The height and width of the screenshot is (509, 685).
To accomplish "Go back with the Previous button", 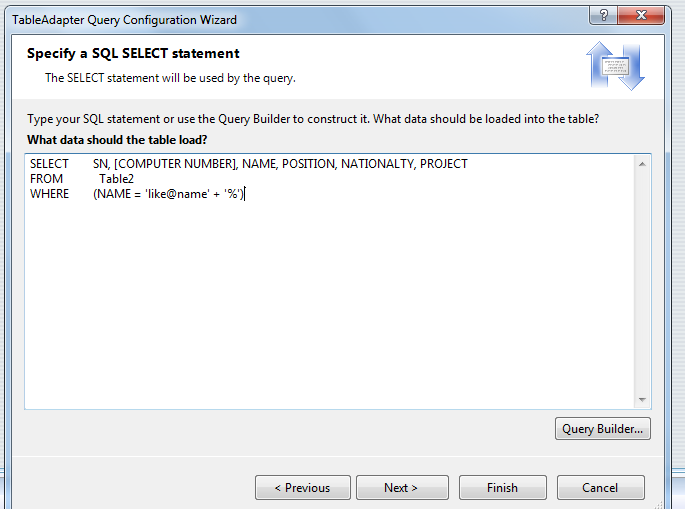I will [x=302, y=488].
